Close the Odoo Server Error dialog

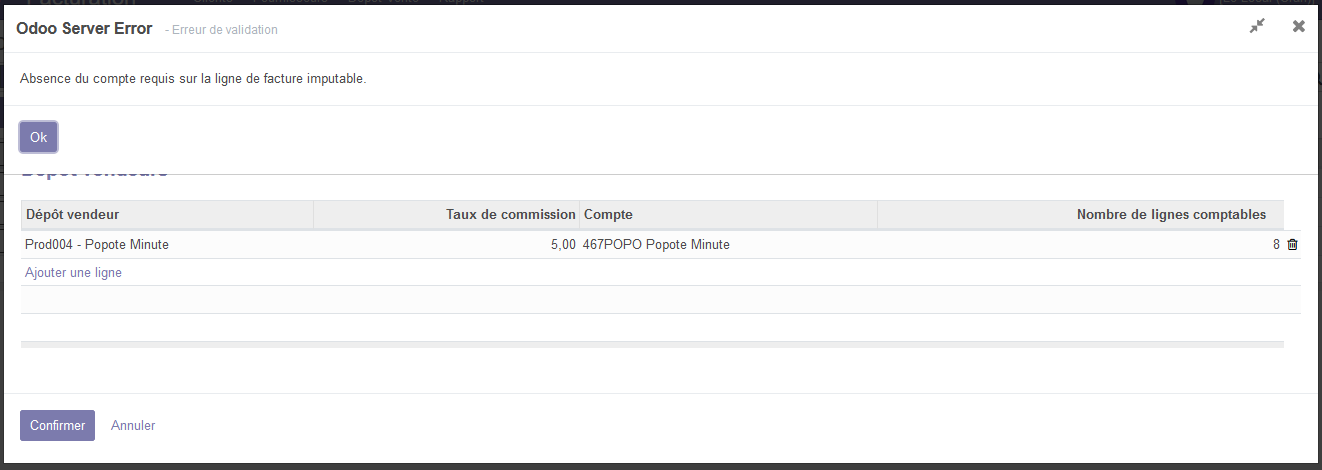click(1298, 27)
